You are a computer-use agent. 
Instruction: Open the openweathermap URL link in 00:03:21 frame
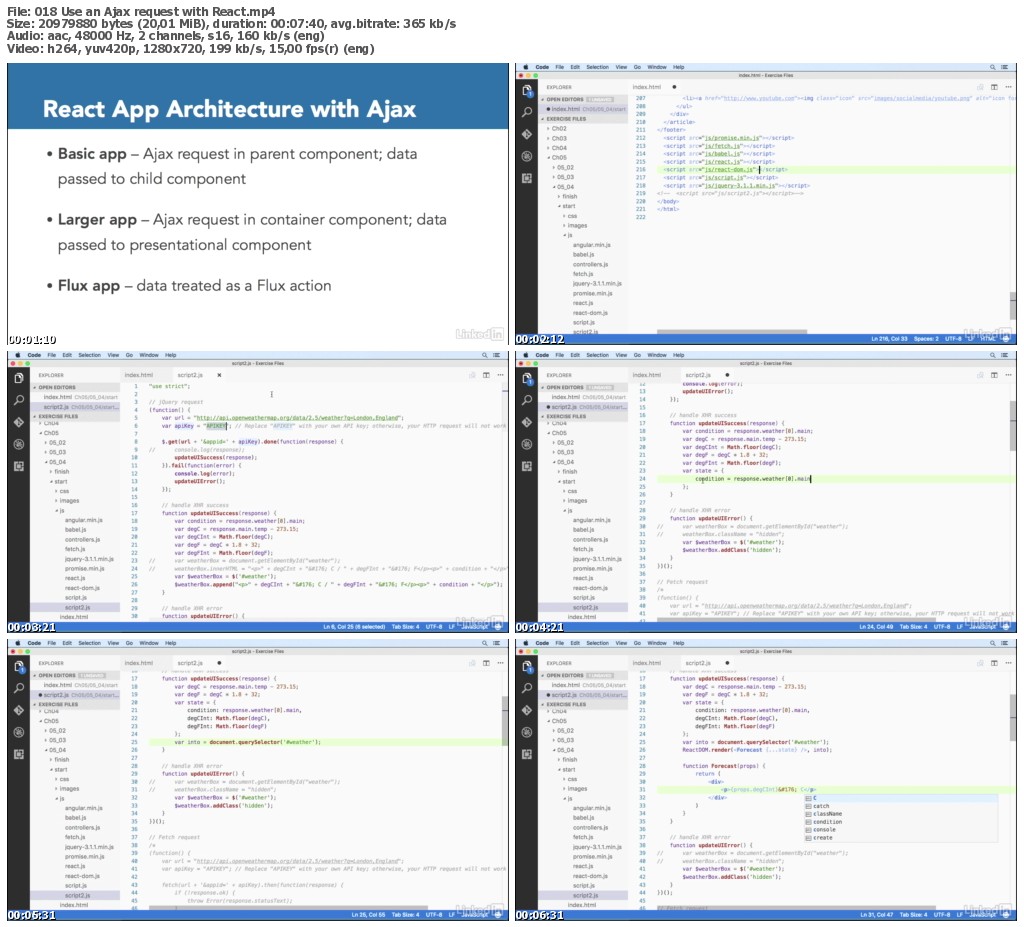[298, 417]
